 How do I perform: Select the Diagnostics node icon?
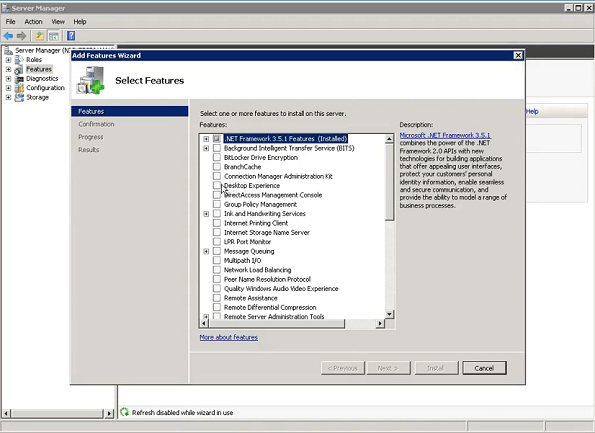(19, 79)
